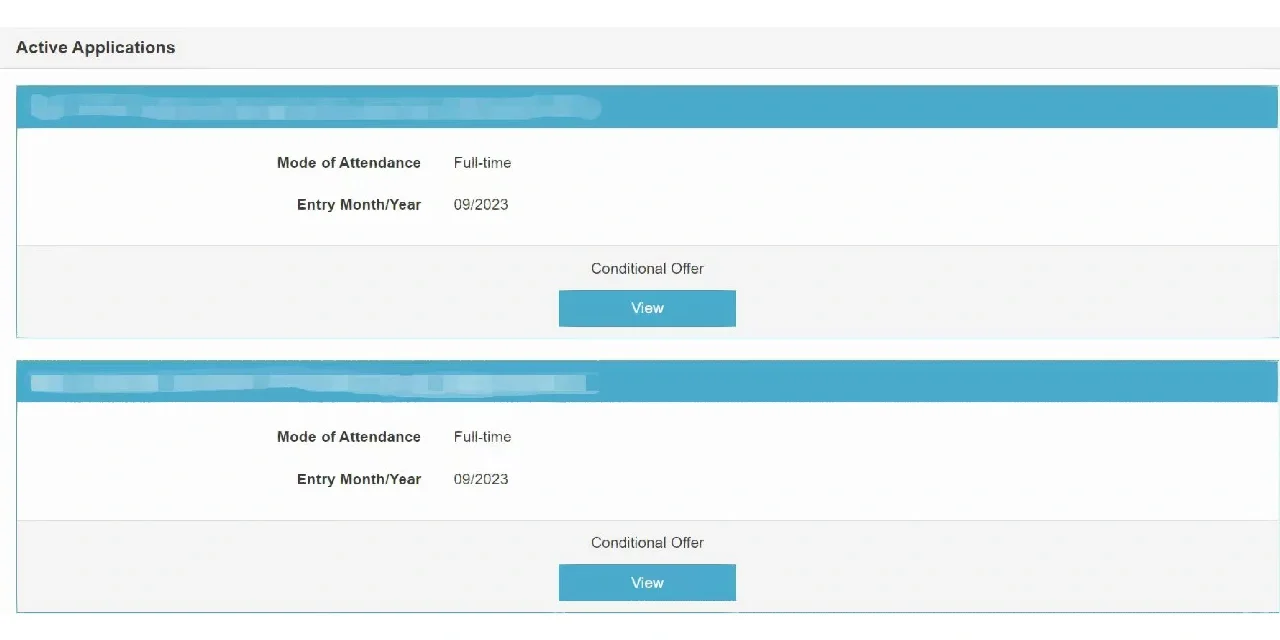Click the Active Applications heading
Screen dimensions: 1280x640
[x=96, y=47]
